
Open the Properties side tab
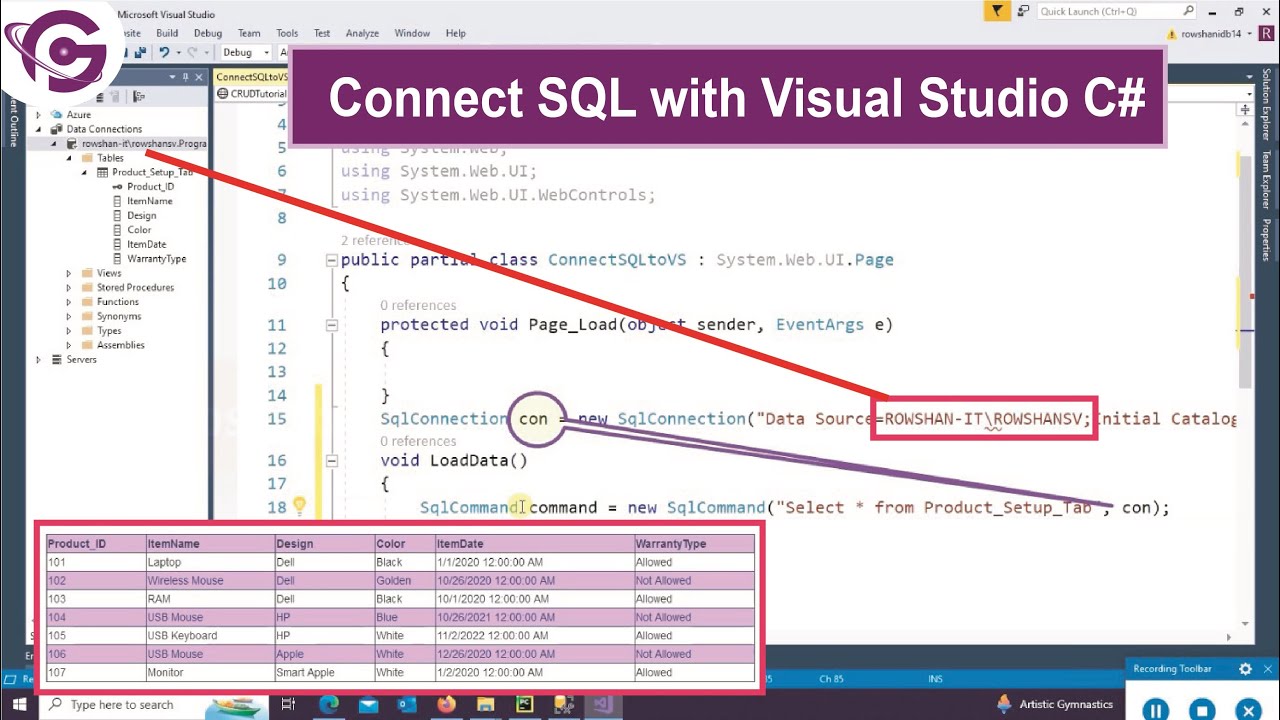(x=1266, y=240)
